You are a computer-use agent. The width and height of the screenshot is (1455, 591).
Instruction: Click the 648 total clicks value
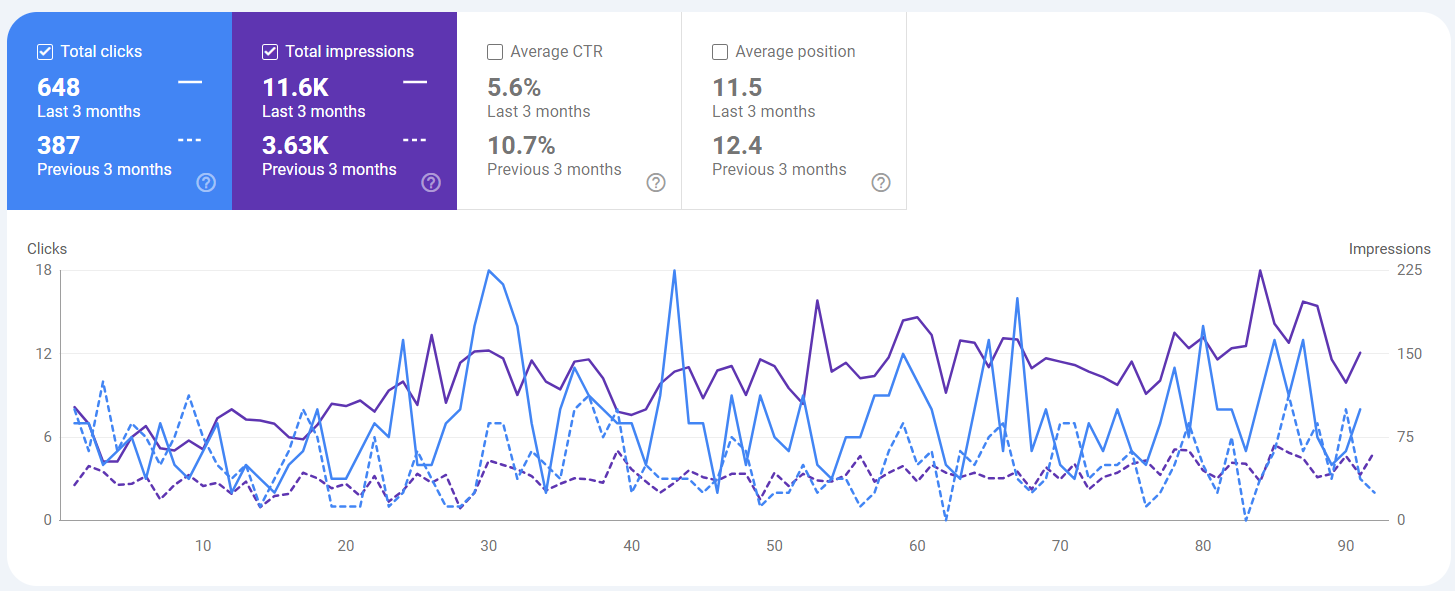(58, 88)
